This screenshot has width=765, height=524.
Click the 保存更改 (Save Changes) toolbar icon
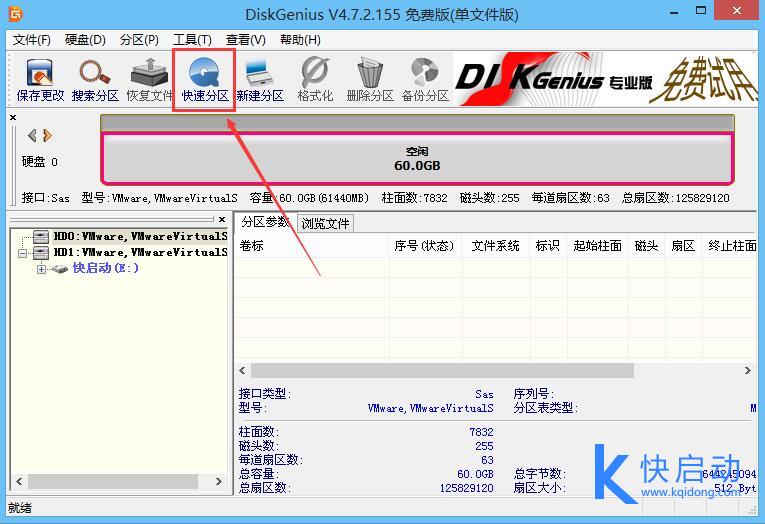pos(40,80)
